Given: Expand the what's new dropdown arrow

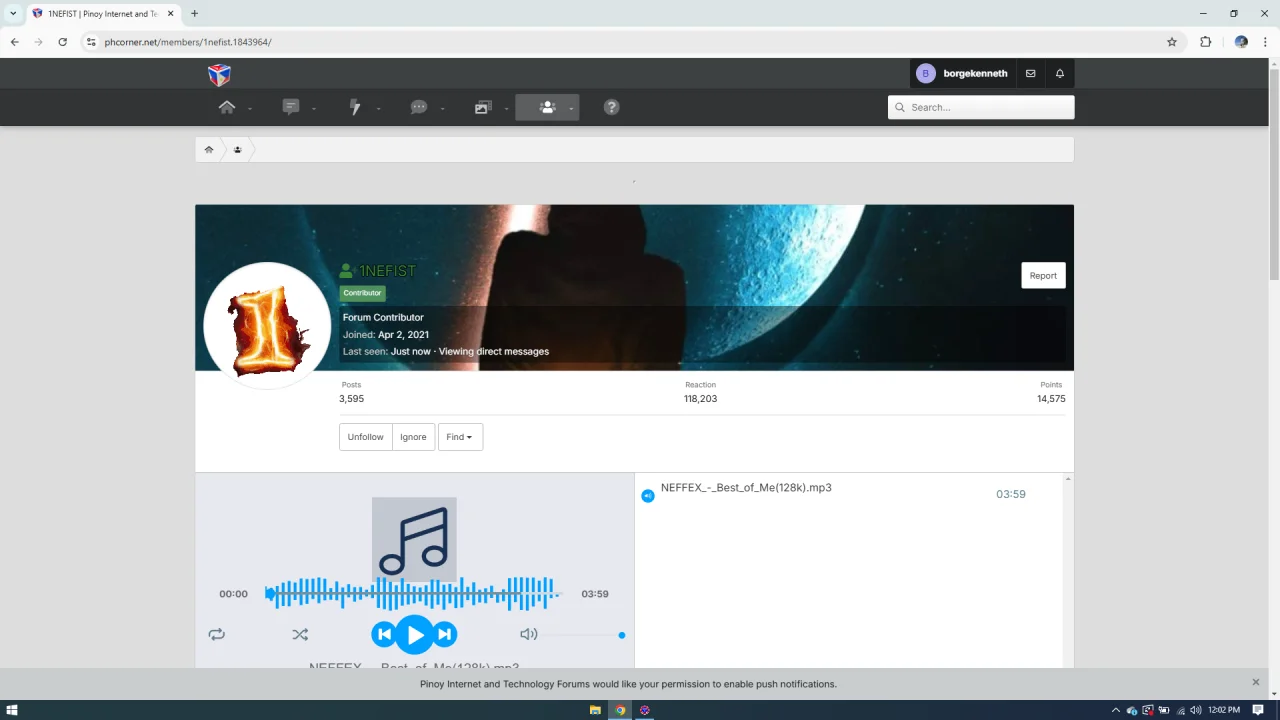Looking at the screenshot, I should [378, 109].
